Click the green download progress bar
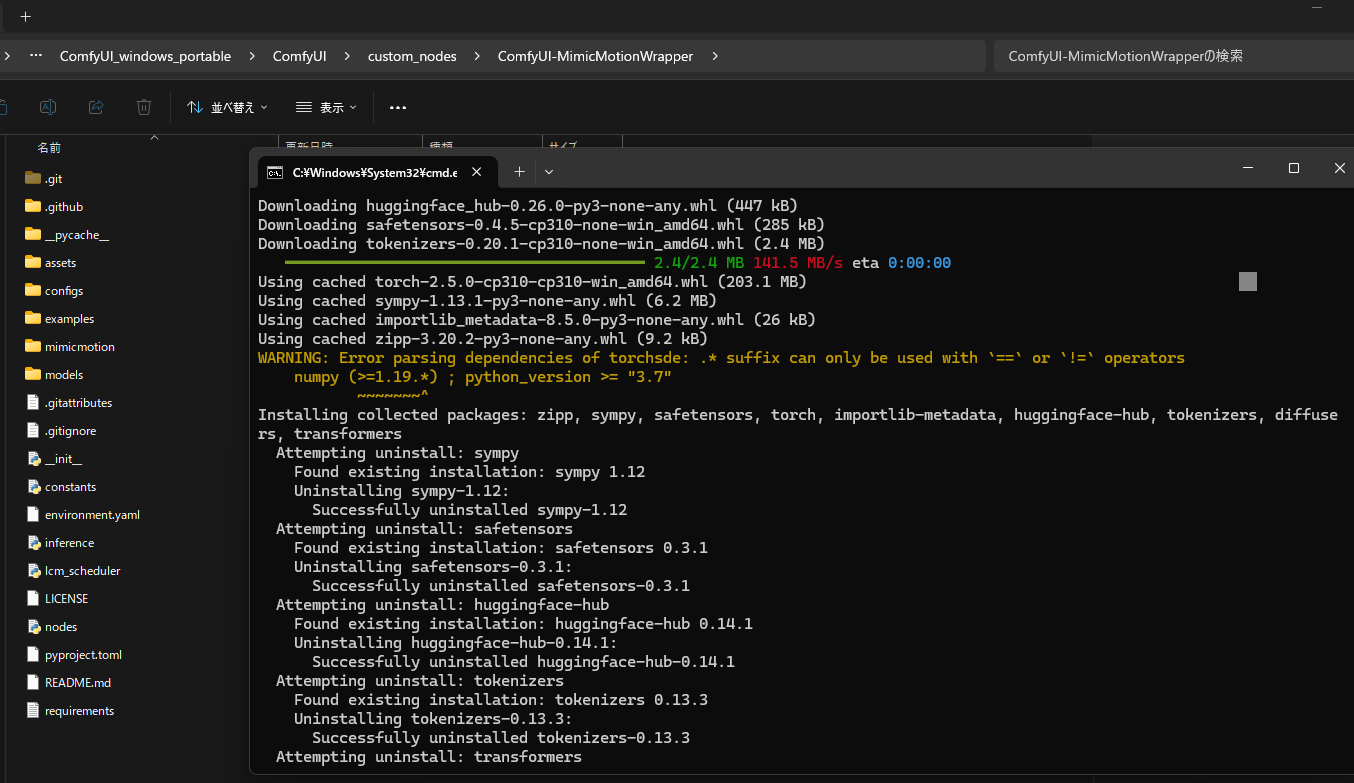This screenshot has width=1354, height=783. coord(465,262)
